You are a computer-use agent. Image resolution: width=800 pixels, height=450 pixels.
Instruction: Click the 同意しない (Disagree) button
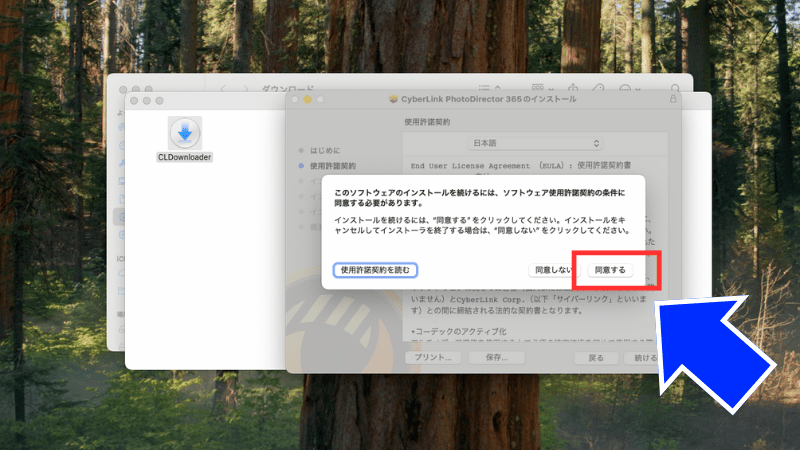pos(554,270)
